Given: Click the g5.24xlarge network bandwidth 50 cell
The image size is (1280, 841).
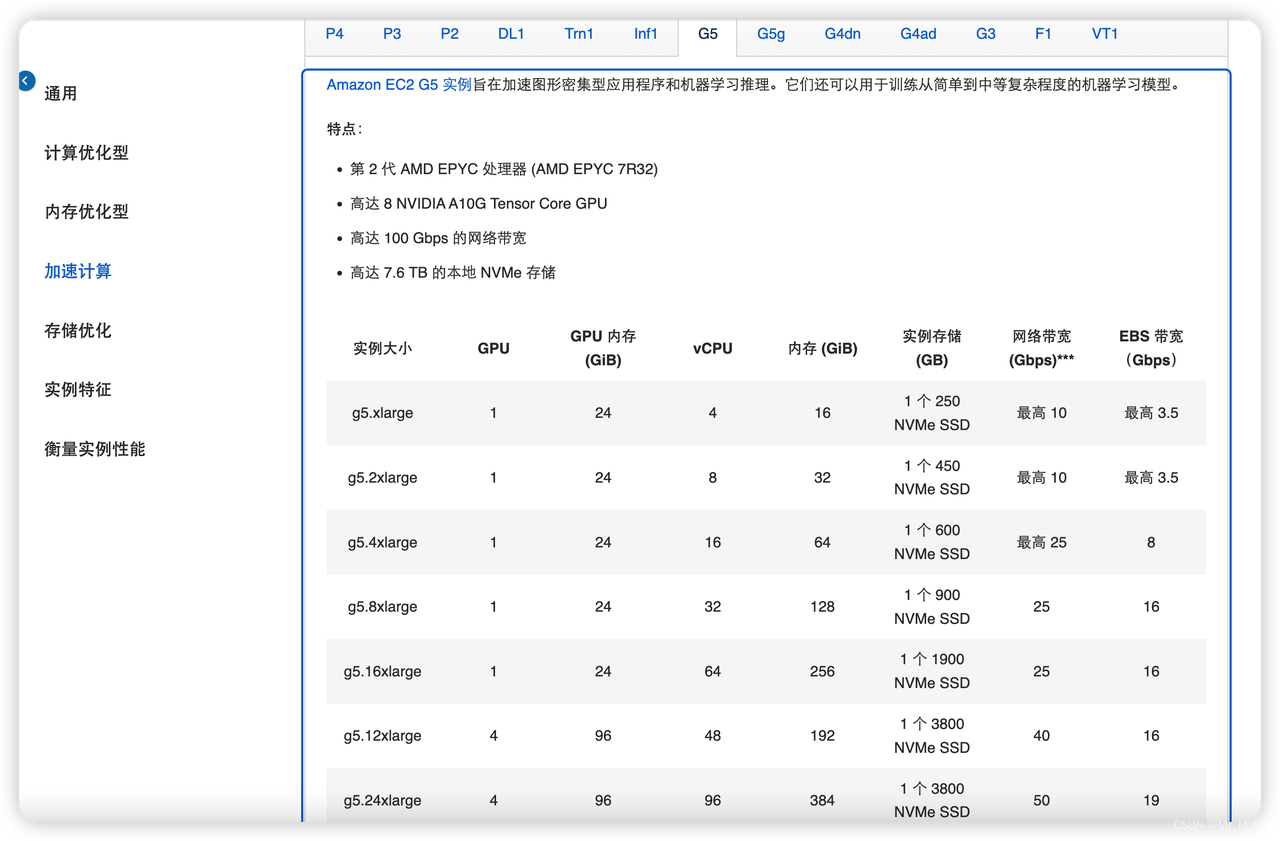Looking at the screenshot, I should pyautogui.click(x=1042, y=800).
